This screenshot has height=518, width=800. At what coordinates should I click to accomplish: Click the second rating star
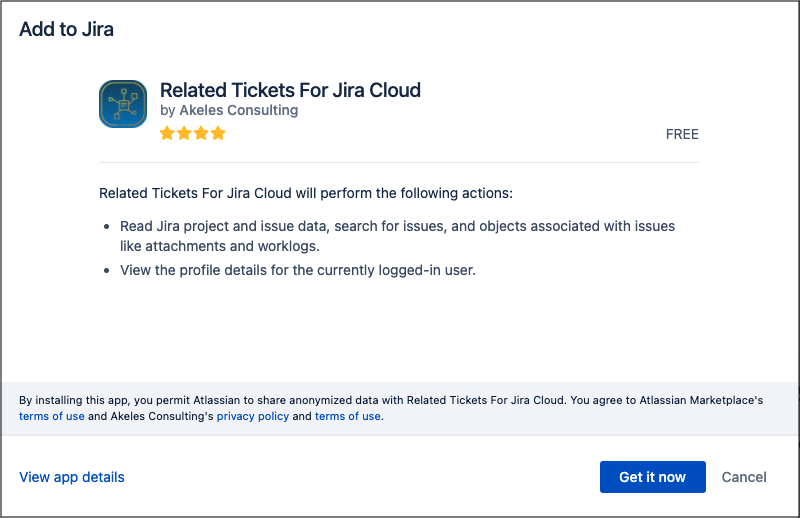pos(184,133)
